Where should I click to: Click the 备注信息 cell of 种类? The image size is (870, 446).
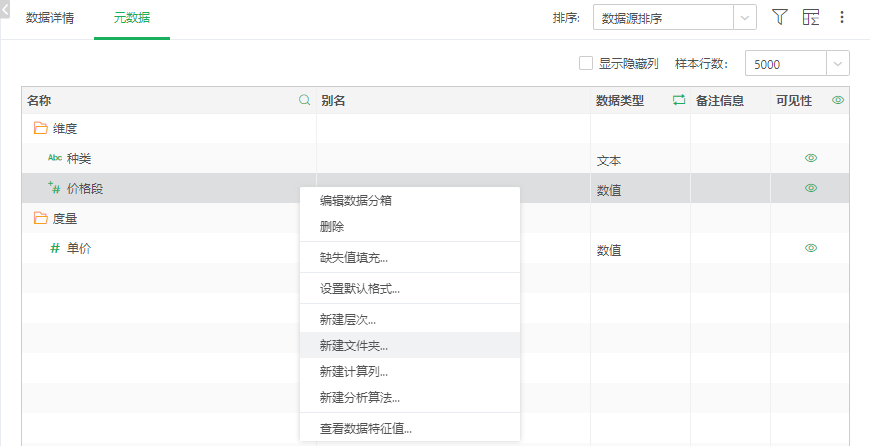click(730, 159)
